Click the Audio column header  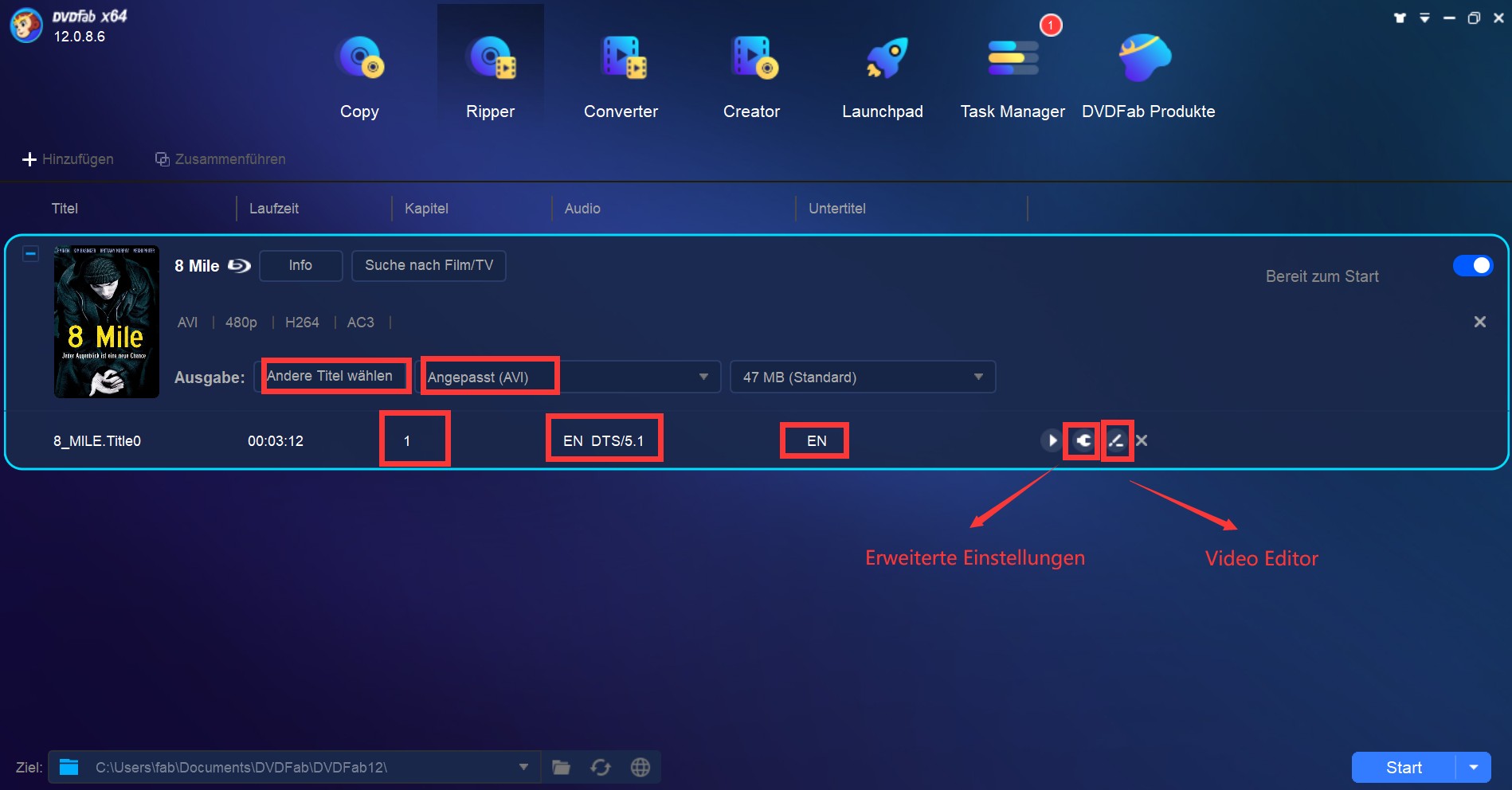point(582,209)
